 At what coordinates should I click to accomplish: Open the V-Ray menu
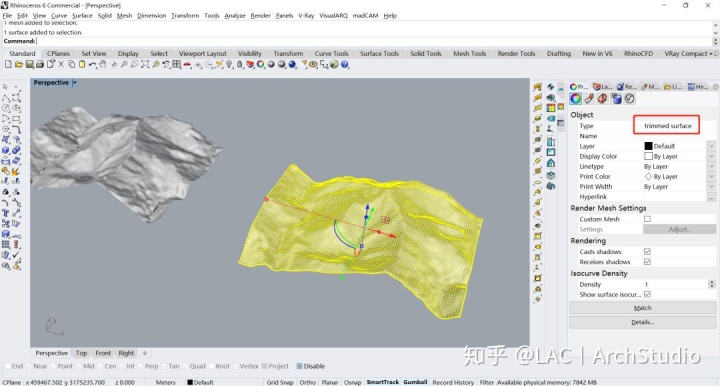coord(306,16)
